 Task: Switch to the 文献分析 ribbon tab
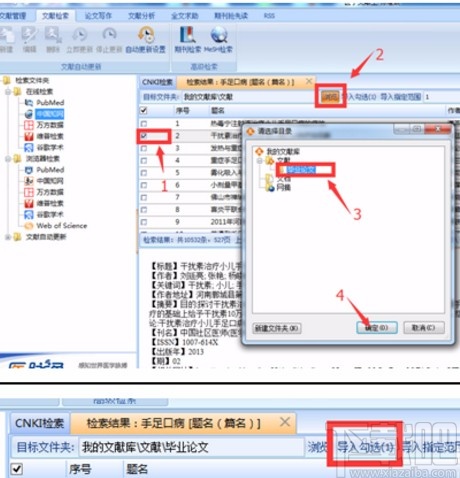click(x=141, y=16)
